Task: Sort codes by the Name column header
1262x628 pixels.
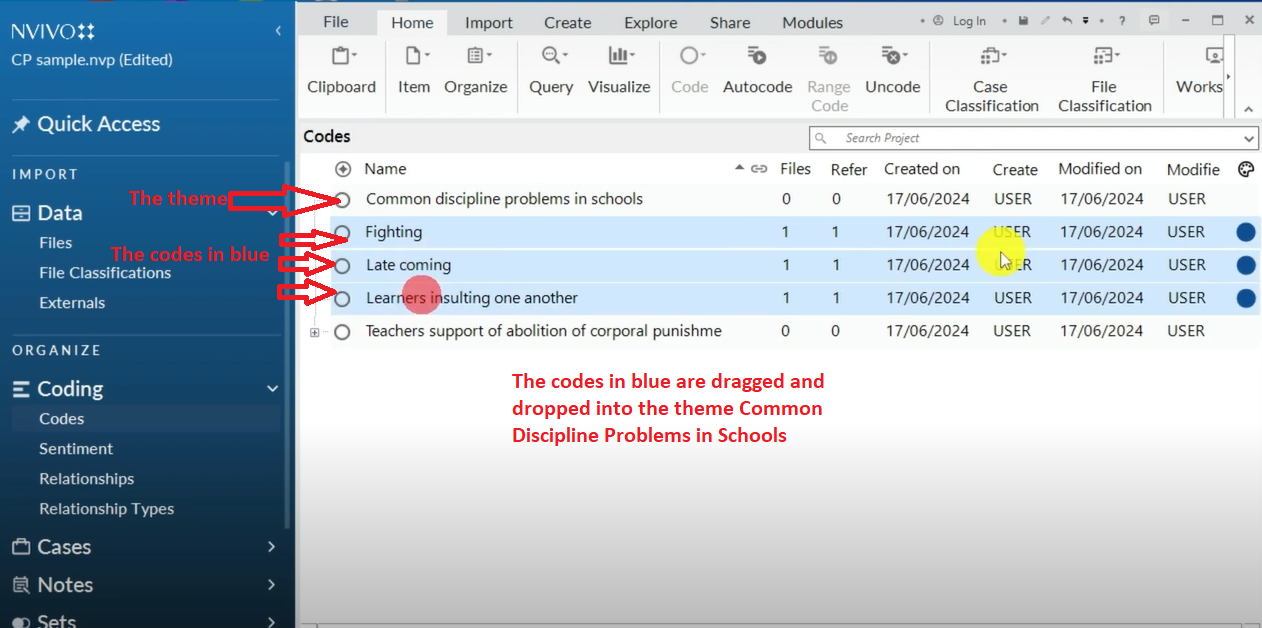Action: pyautogui.click(x=385, y=169)
